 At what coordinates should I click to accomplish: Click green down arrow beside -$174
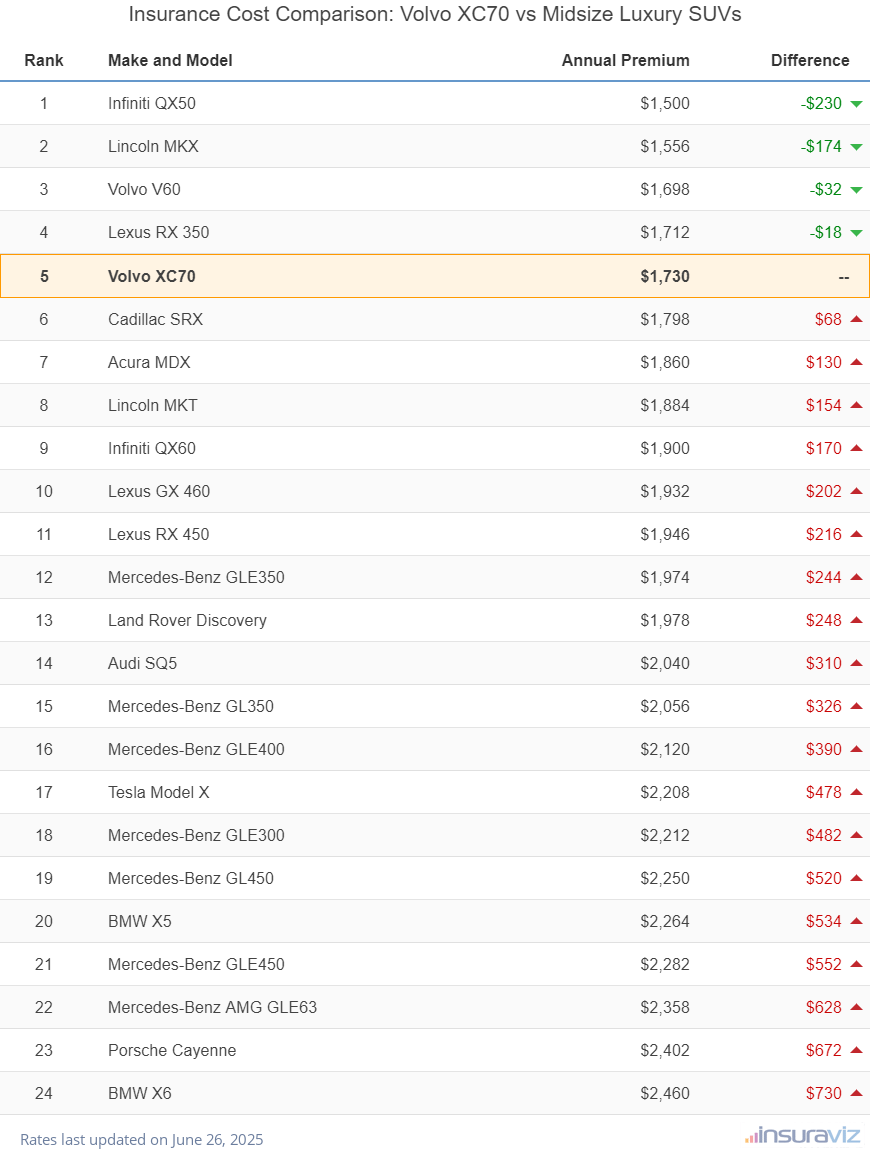[x=856, y=147]
